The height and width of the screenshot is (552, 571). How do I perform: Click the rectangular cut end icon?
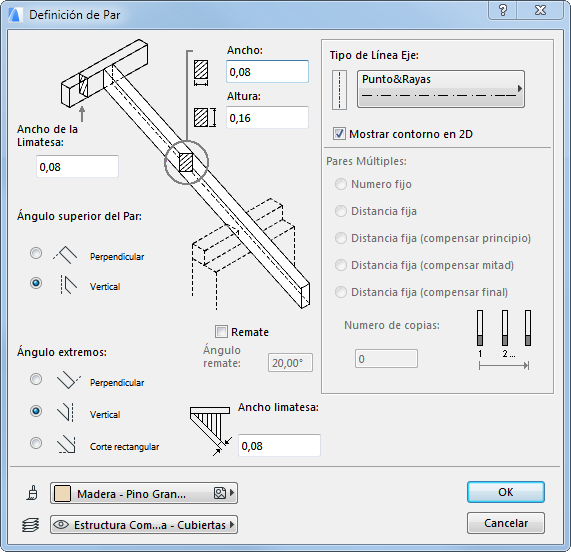tap(67, 444)
